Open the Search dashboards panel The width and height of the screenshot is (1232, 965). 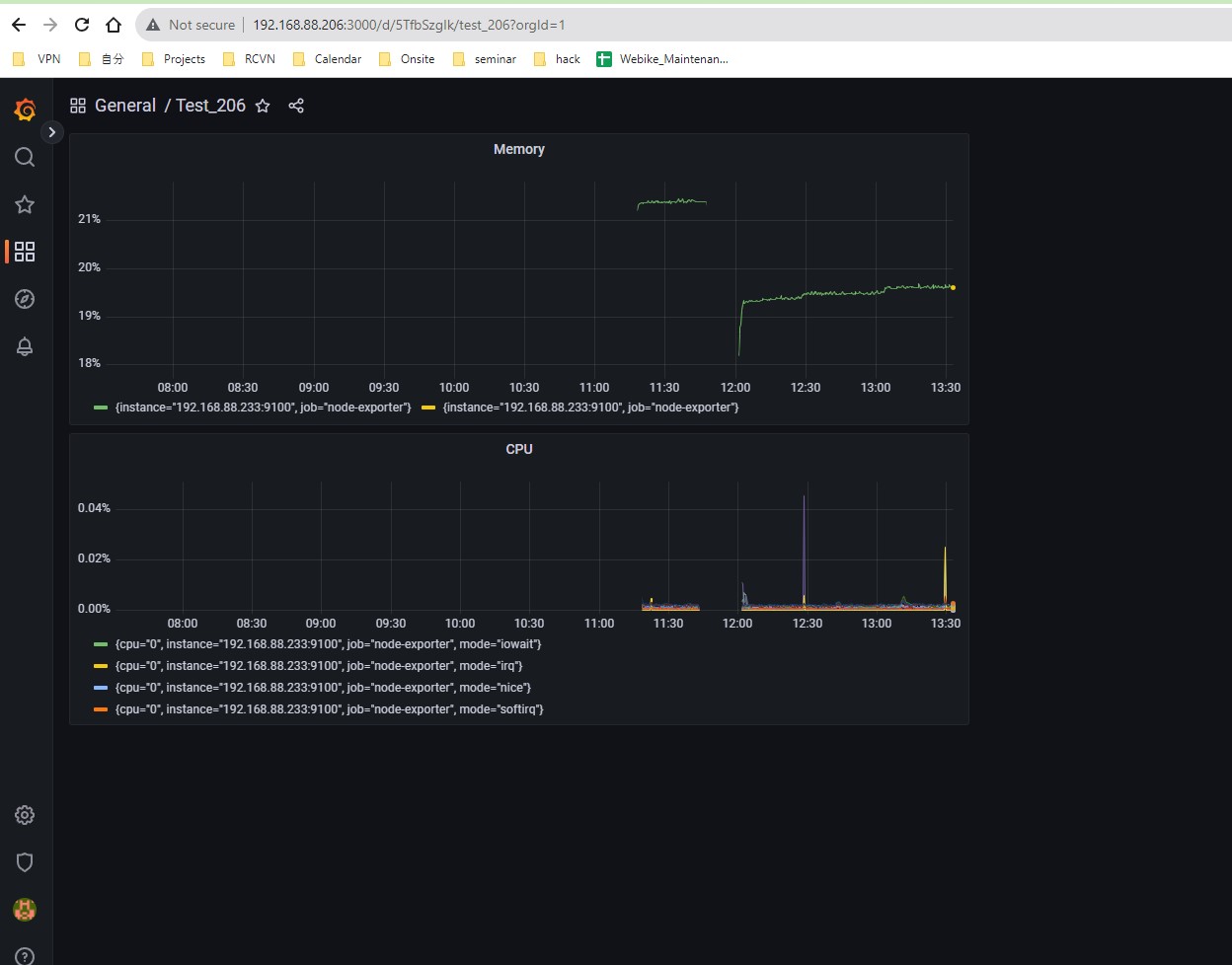[24, 157]
